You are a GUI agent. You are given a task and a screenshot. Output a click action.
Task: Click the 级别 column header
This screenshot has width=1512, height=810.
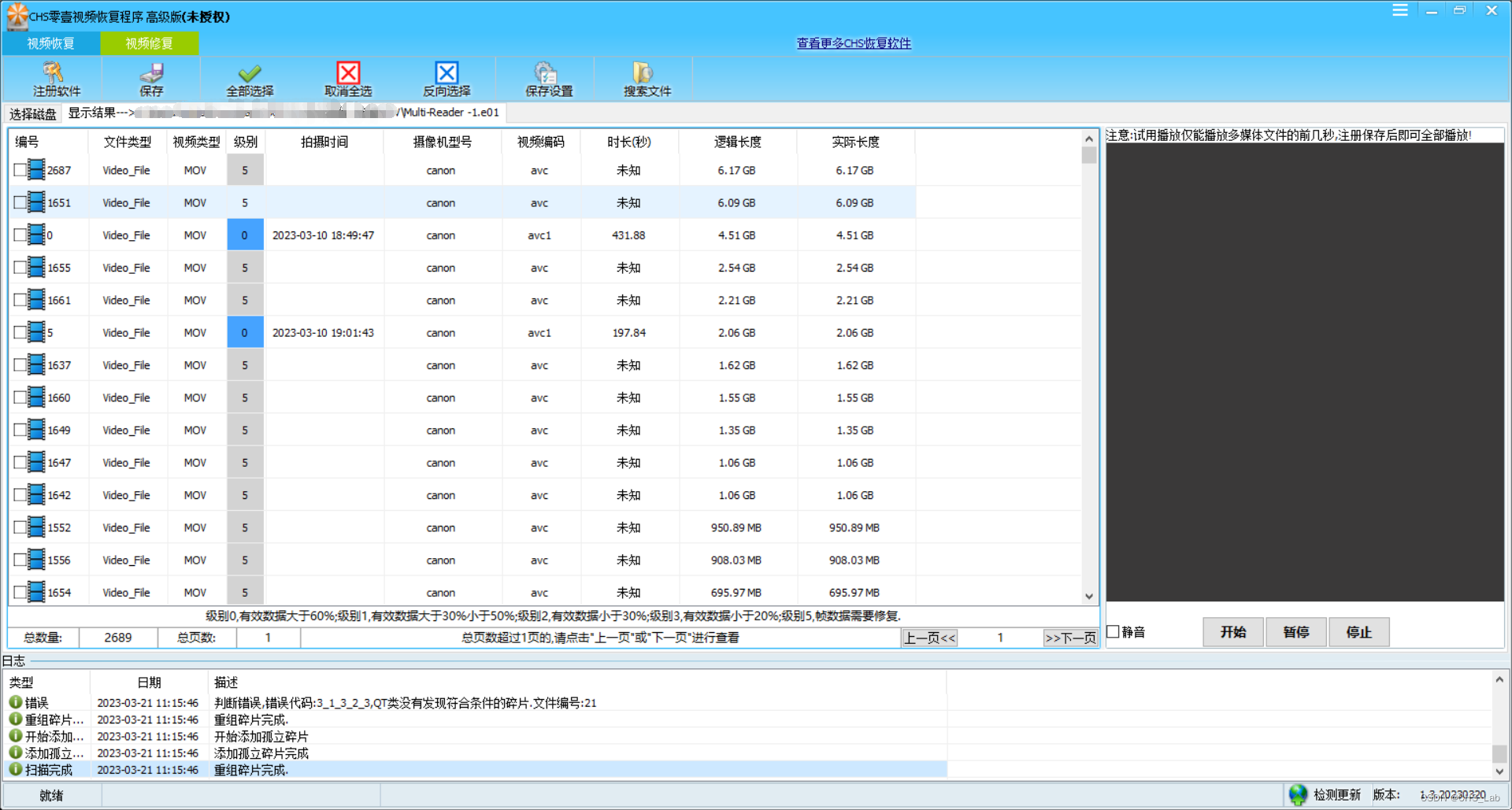[x=246, y=142]
